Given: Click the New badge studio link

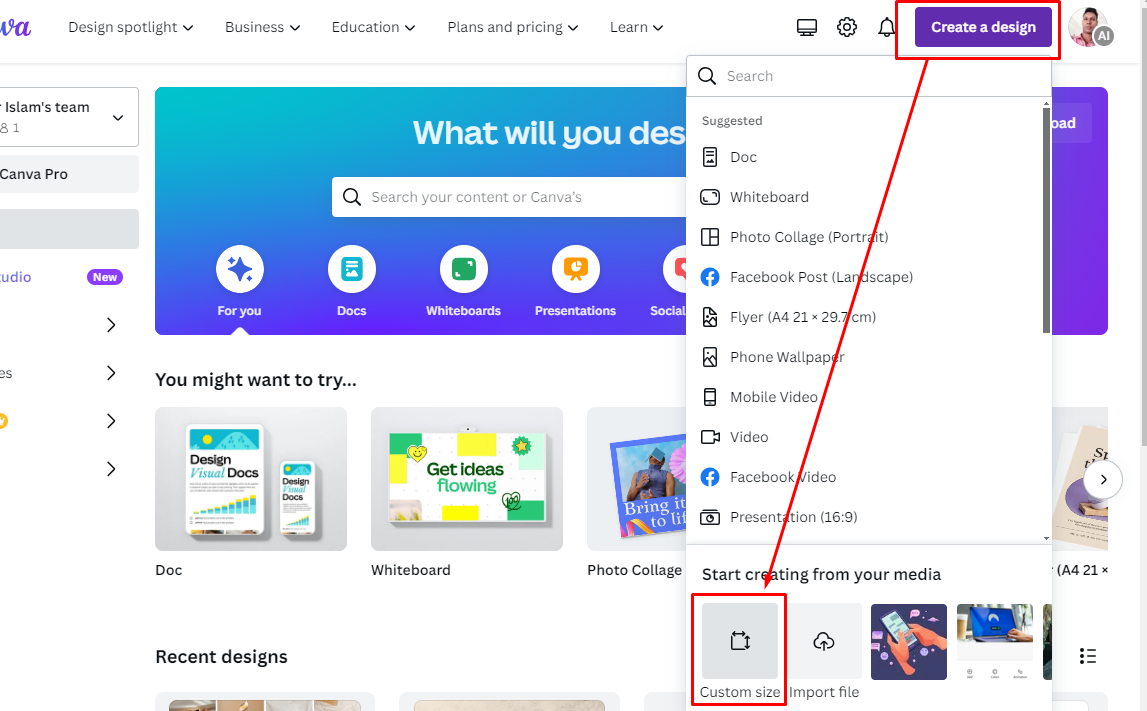Looking at the screenshot, I should click(61, 277).
